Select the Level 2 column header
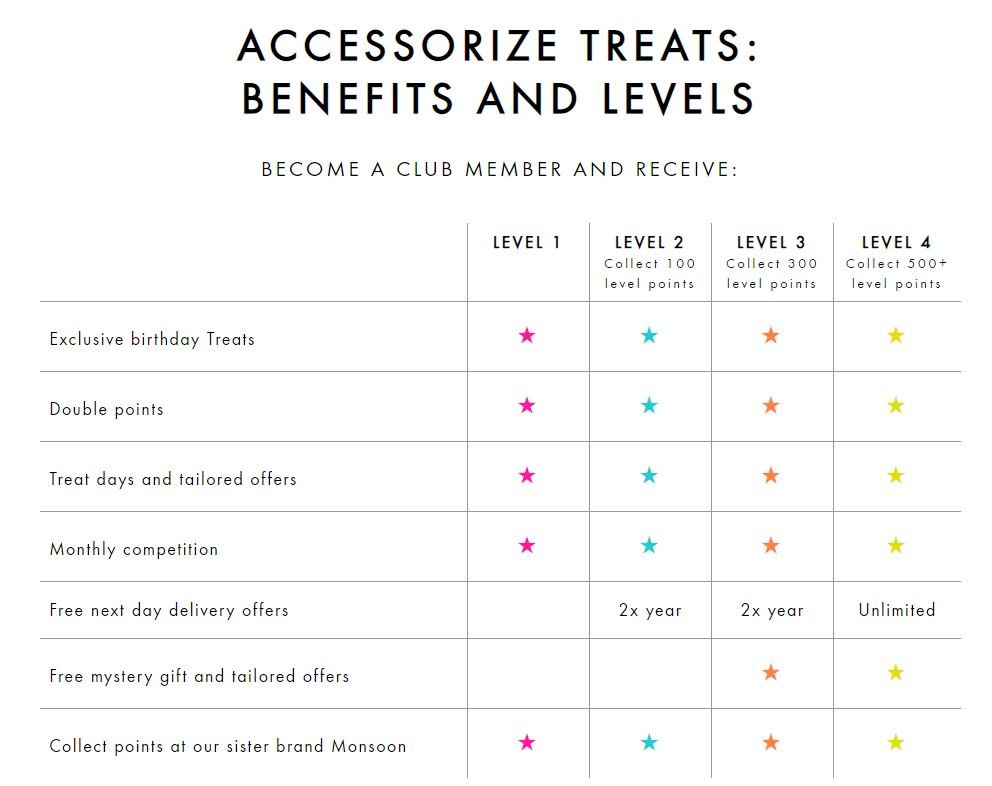This screenshot has height=786, width=992. point(649,243)
